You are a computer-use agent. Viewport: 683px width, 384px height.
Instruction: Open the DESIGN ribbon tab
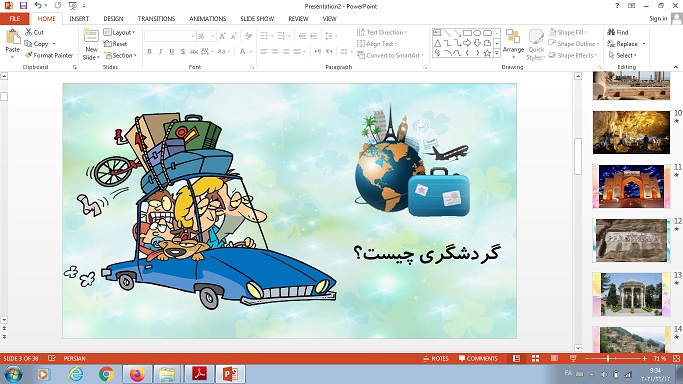click(x=113, y=19)
